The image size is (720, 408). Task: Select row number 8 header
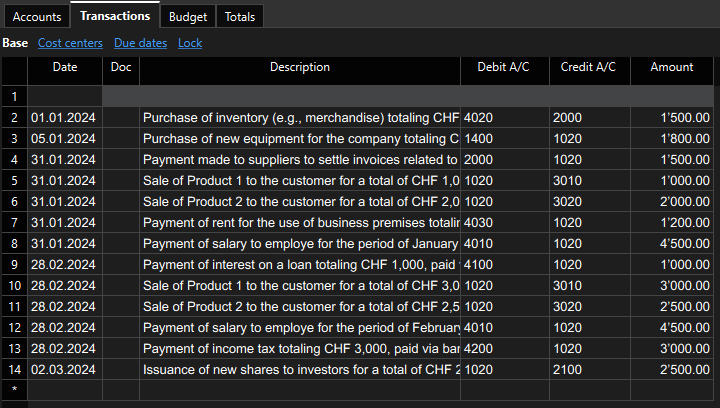pyautogui.click(x=14, y=243)
